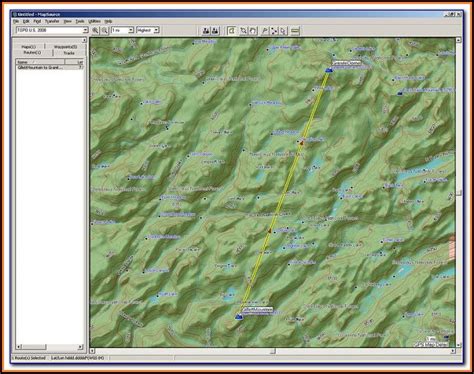The width and height of the screenshot is (474, 374).
Task: Open the Help menu
Action: coord(108,21)
